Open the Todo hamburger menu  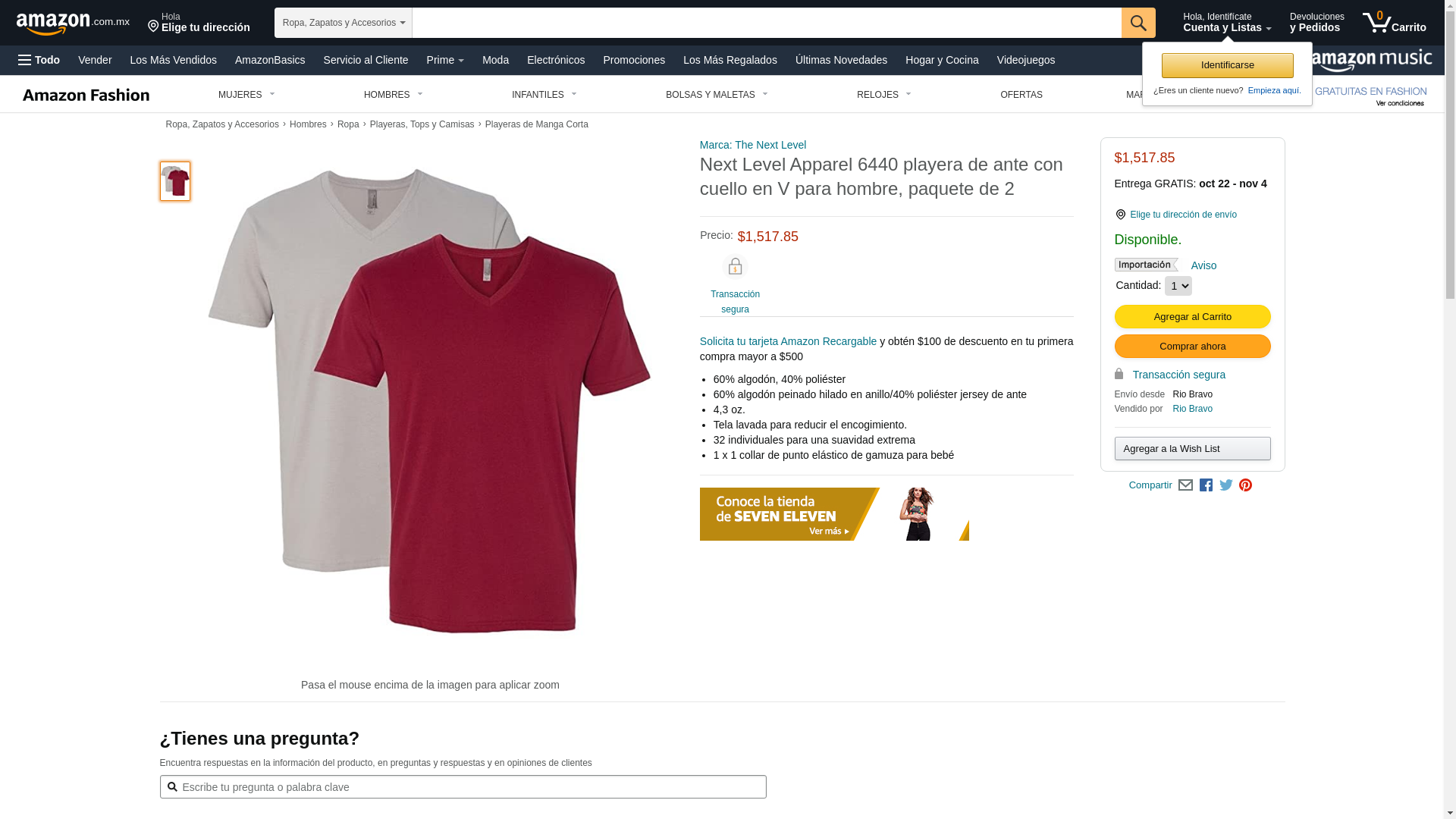39,60
